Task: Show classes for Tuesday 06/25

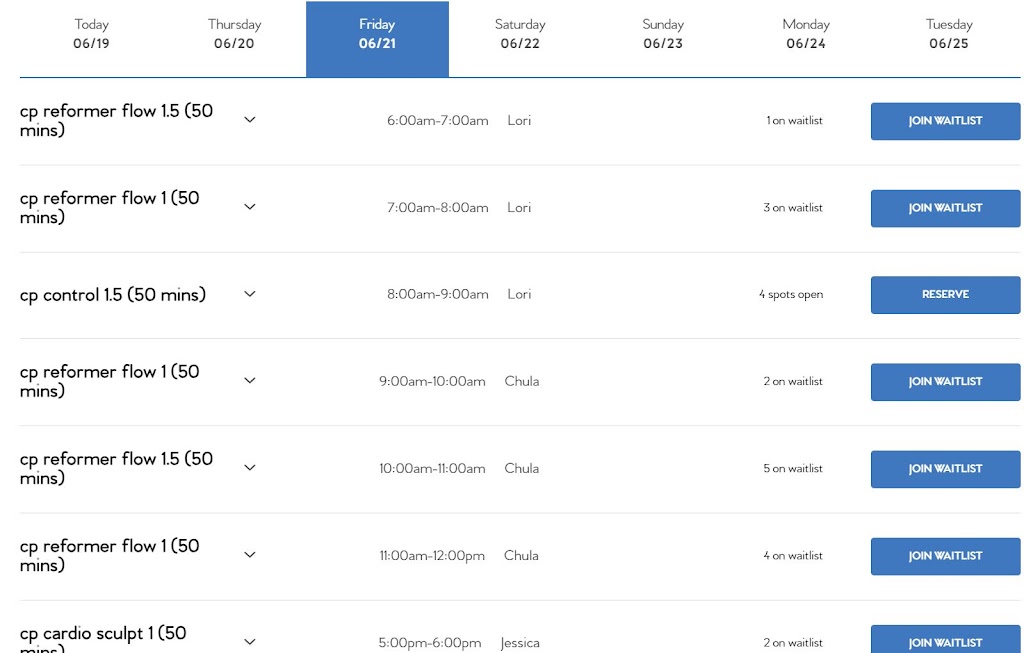Action: click(949, 34)
